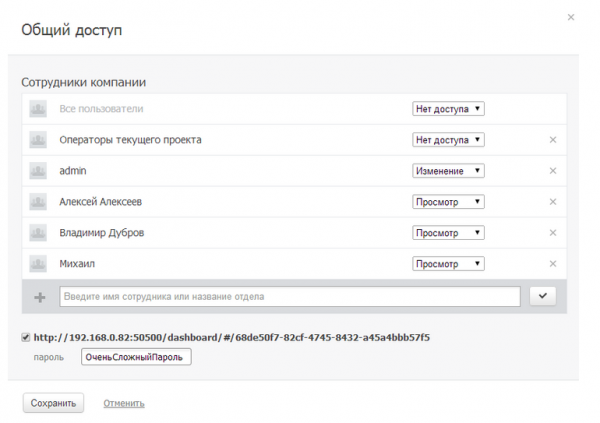Click avatar icon next to admin

coord(39,171)
